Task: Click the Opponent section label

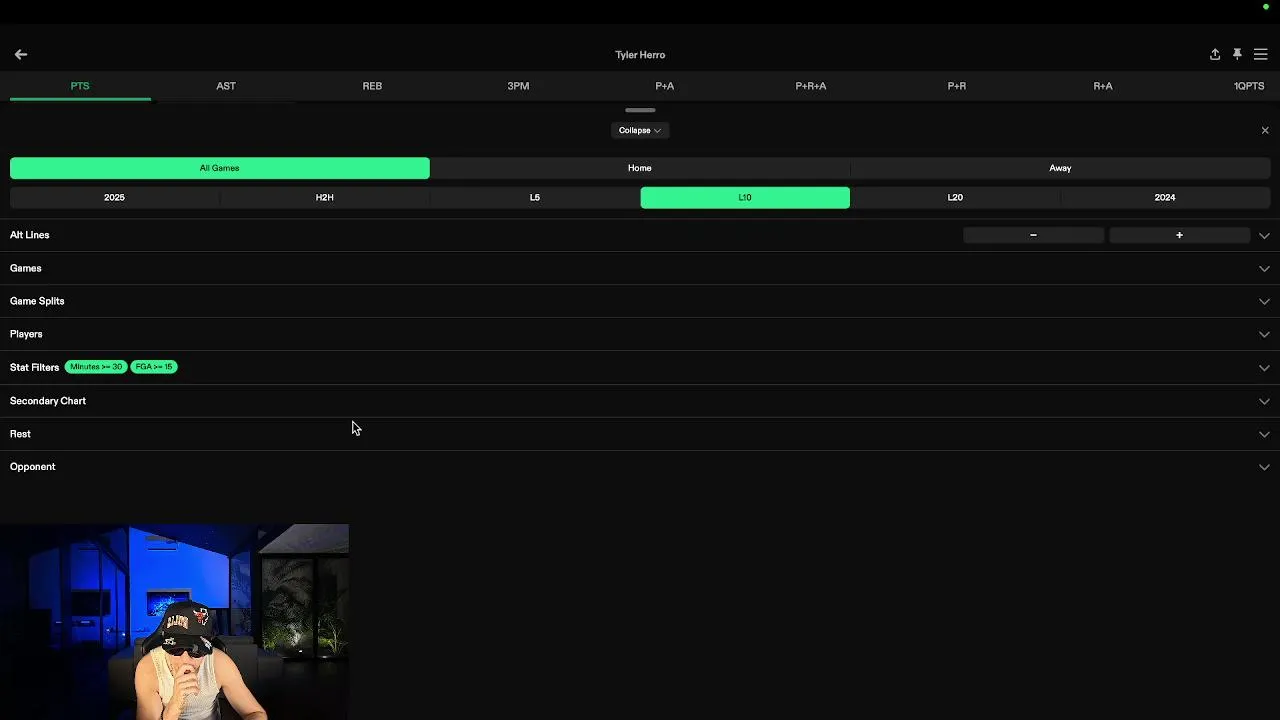Action: click(33, 467)
